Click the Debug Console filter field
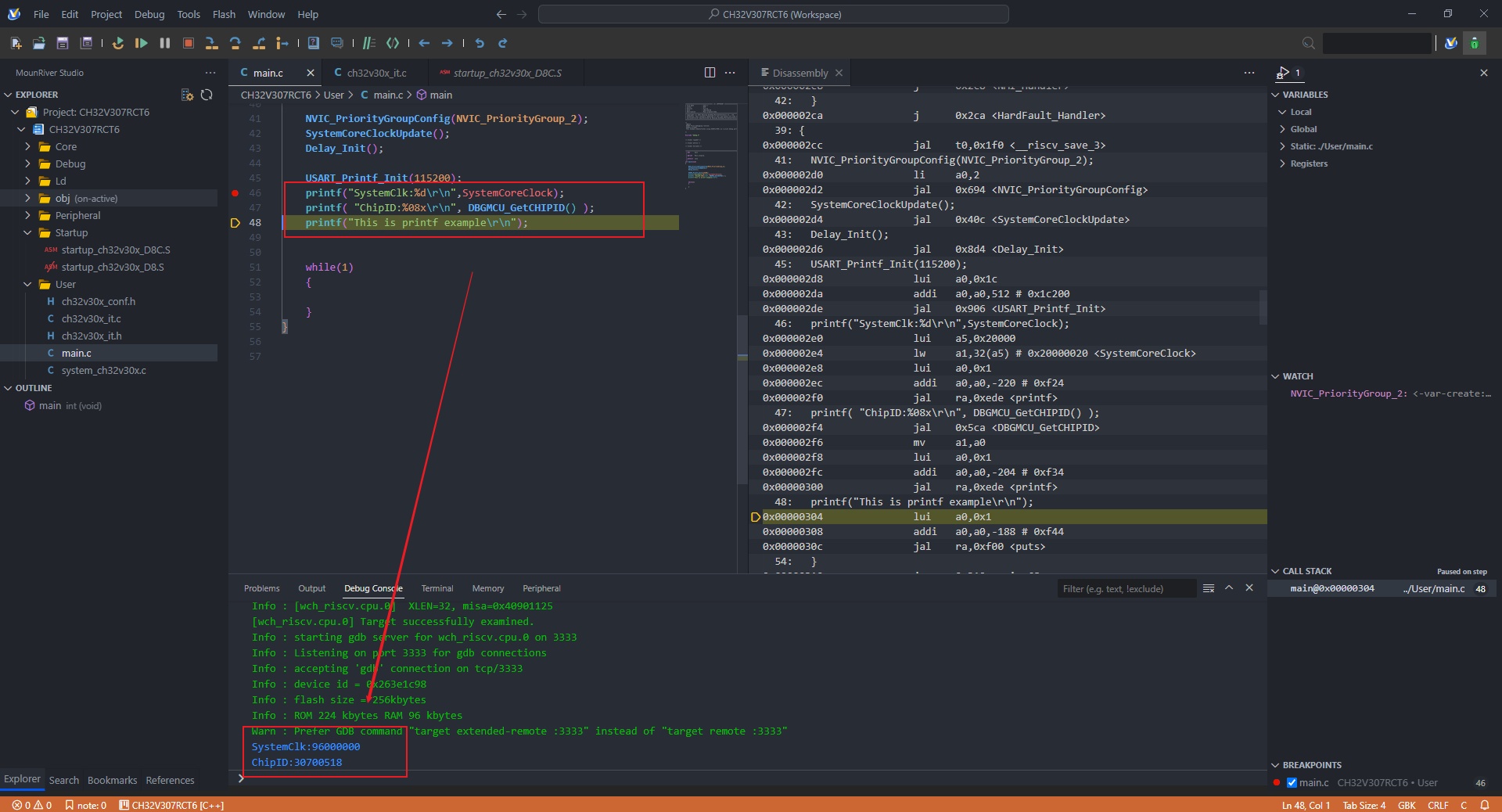Viewport: 1502px width, 812px height. click(x=1126, y=588)
